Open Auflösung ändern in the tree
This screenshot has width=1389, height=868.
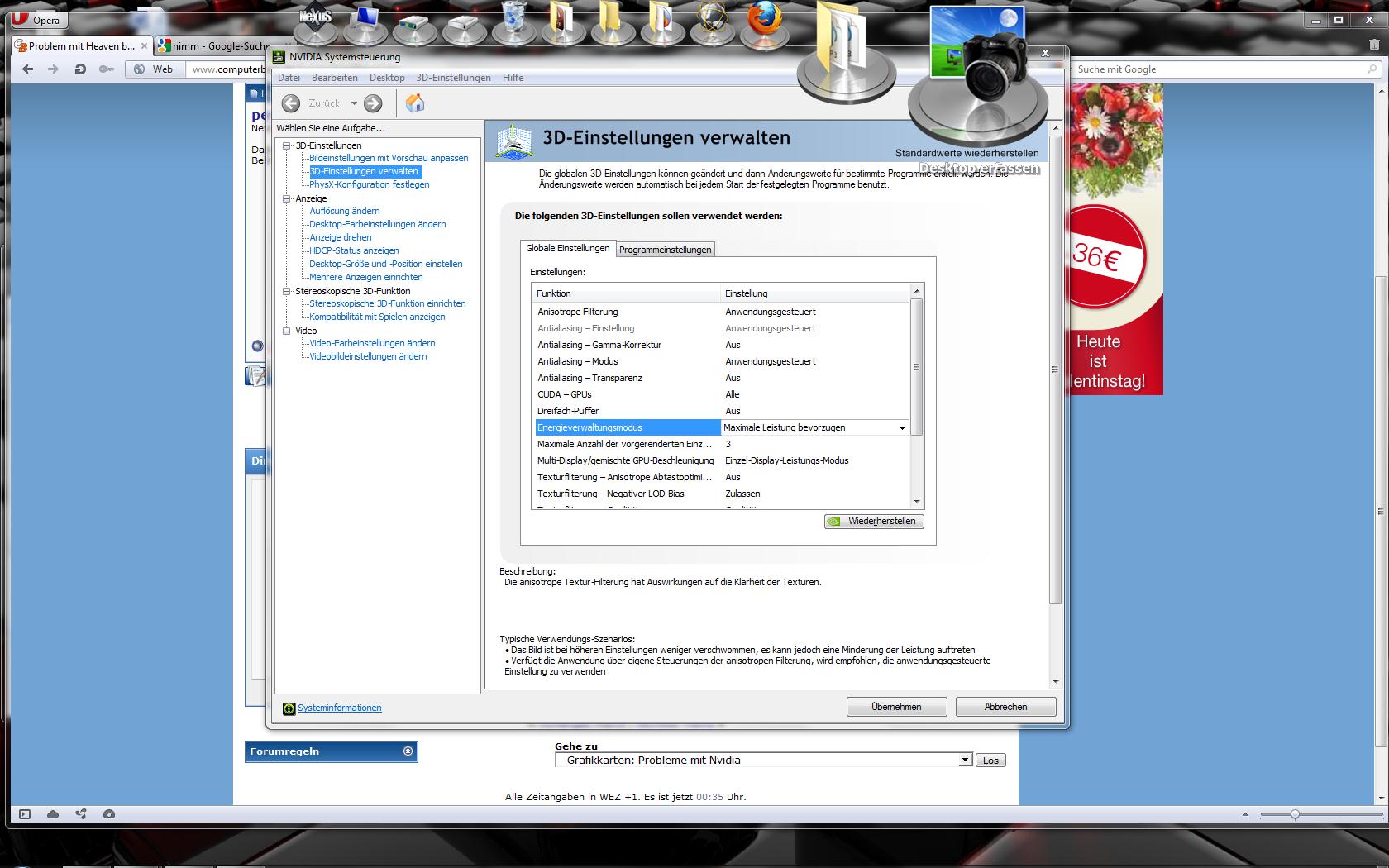click(345, 212)
